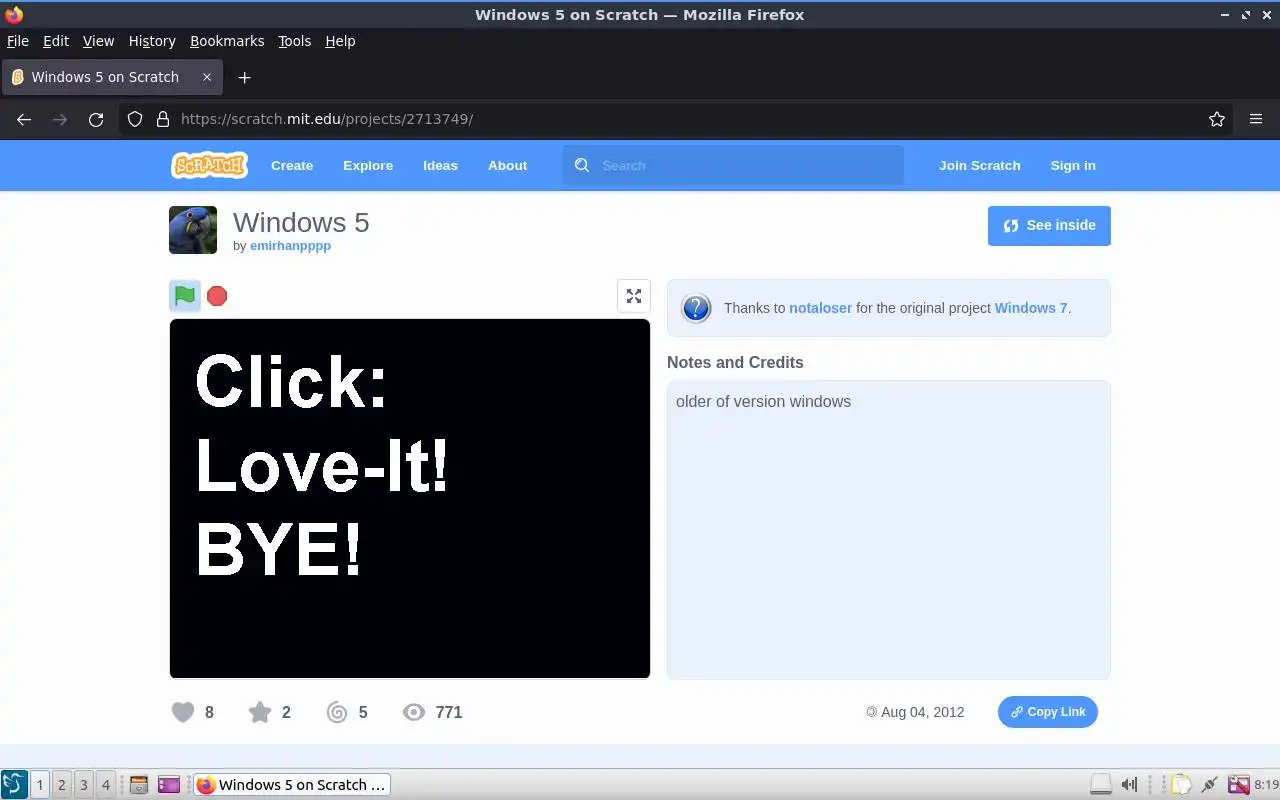
Task: Open the emirhanpppp author profile link
Action: point(290,246)
